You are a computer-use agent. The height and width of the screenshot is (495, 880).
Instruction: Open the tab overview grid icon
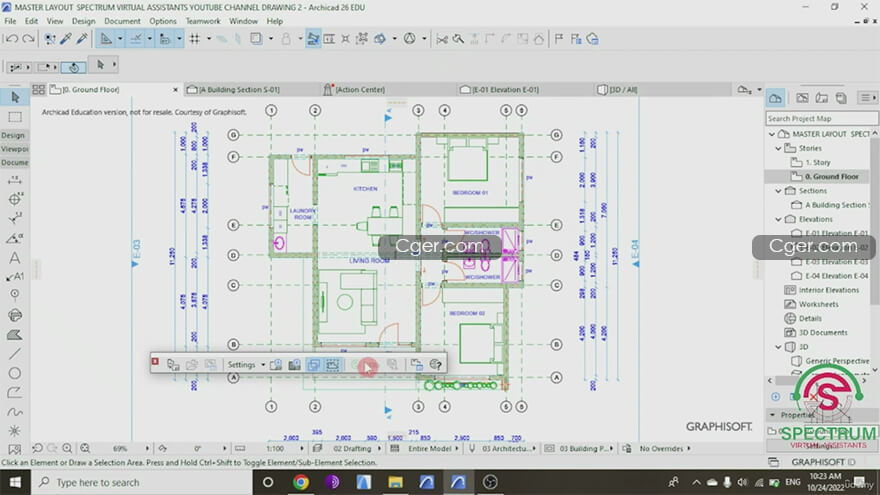click(38, 89)
